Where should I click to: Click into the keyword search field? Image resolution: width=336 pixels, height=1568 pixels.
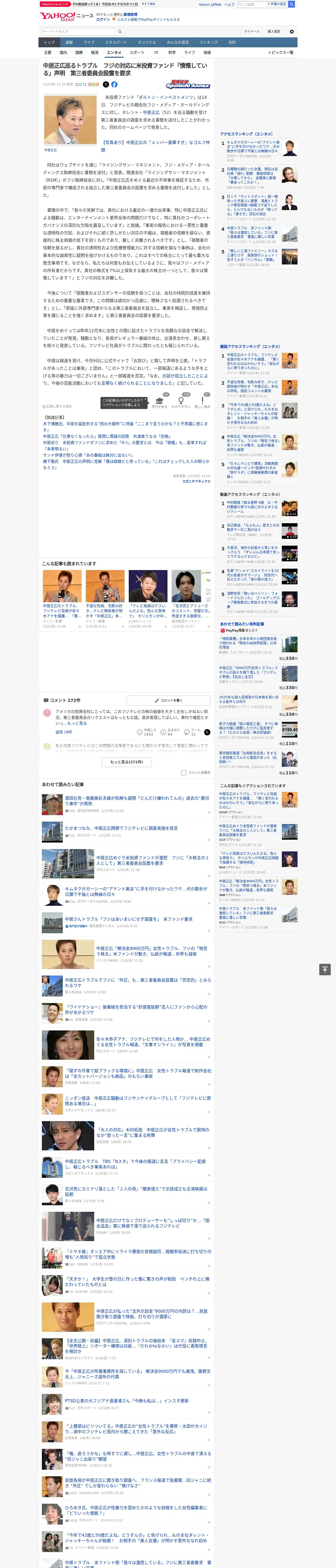point(79,31)
